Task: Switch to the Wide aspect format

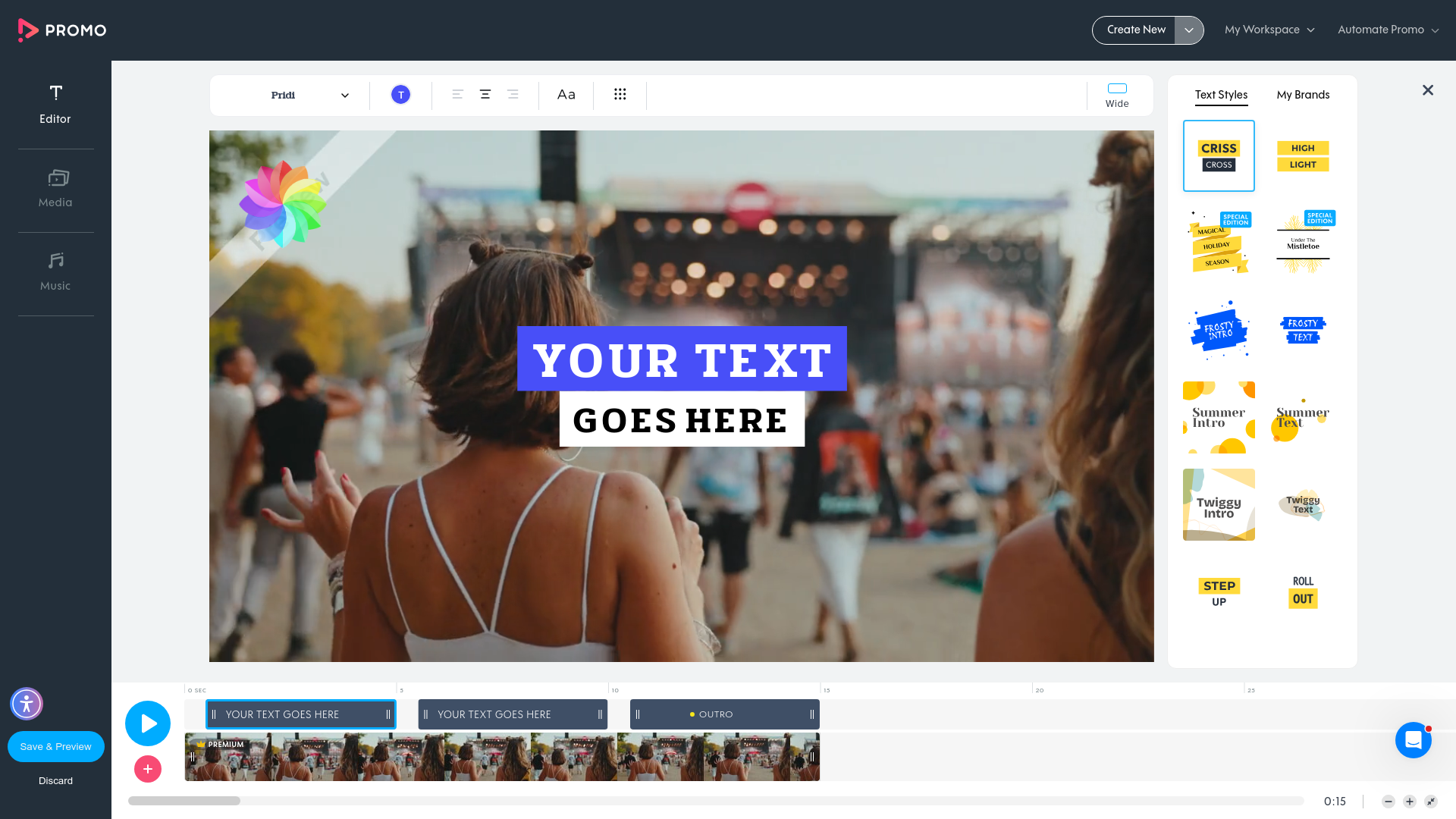Action: (x=1117, y=96)
